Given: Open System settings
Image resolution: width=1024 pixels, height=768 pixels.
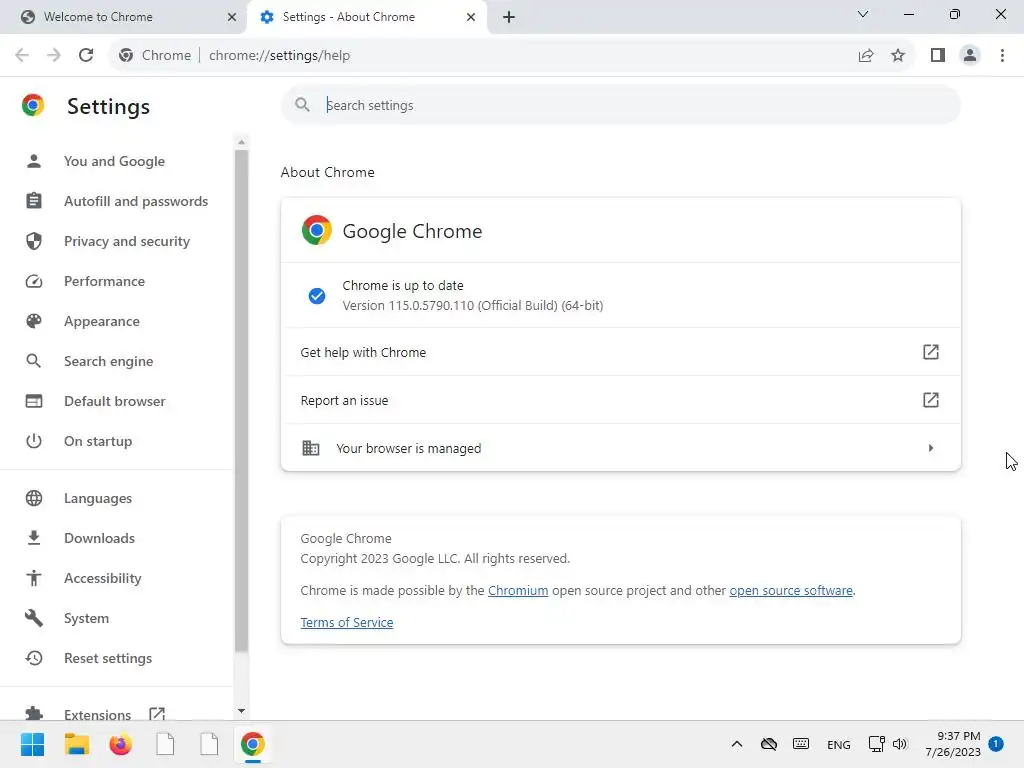Looking at the screenshot, I should (x=86, y=618).
